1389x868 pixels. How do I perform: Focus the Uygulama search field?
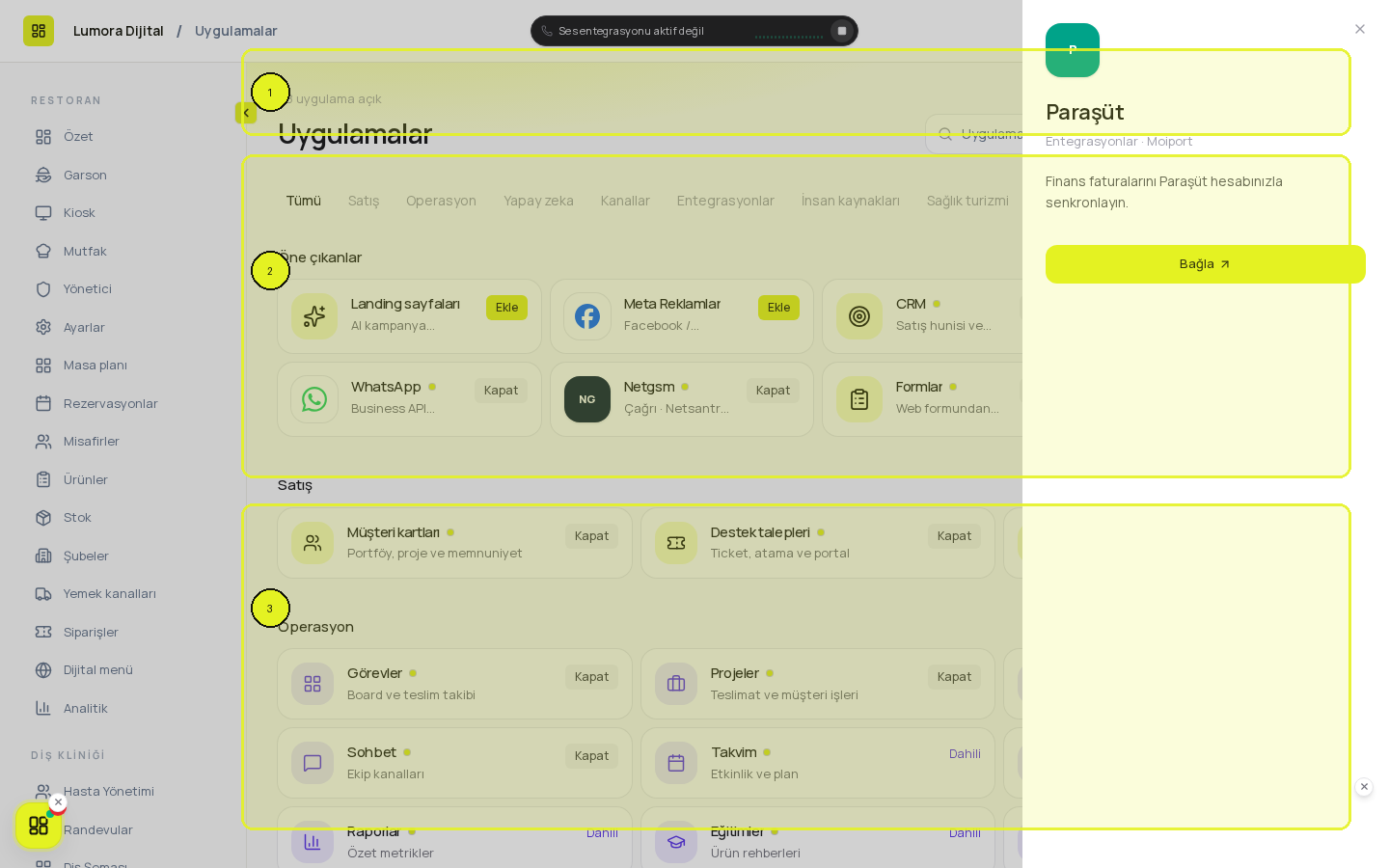tap(974, 134)
